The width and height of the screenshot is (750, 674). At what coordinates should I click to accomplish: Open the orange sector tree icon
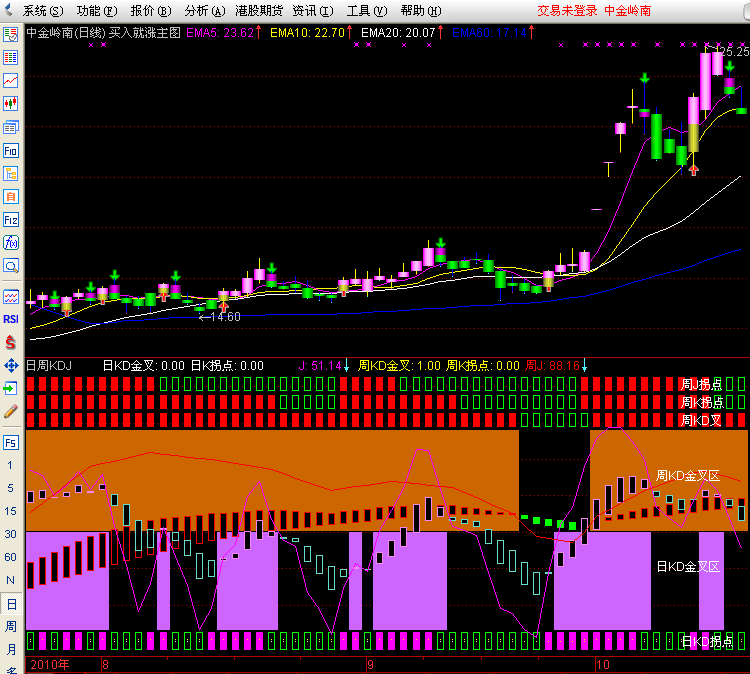tap(11, 174)
